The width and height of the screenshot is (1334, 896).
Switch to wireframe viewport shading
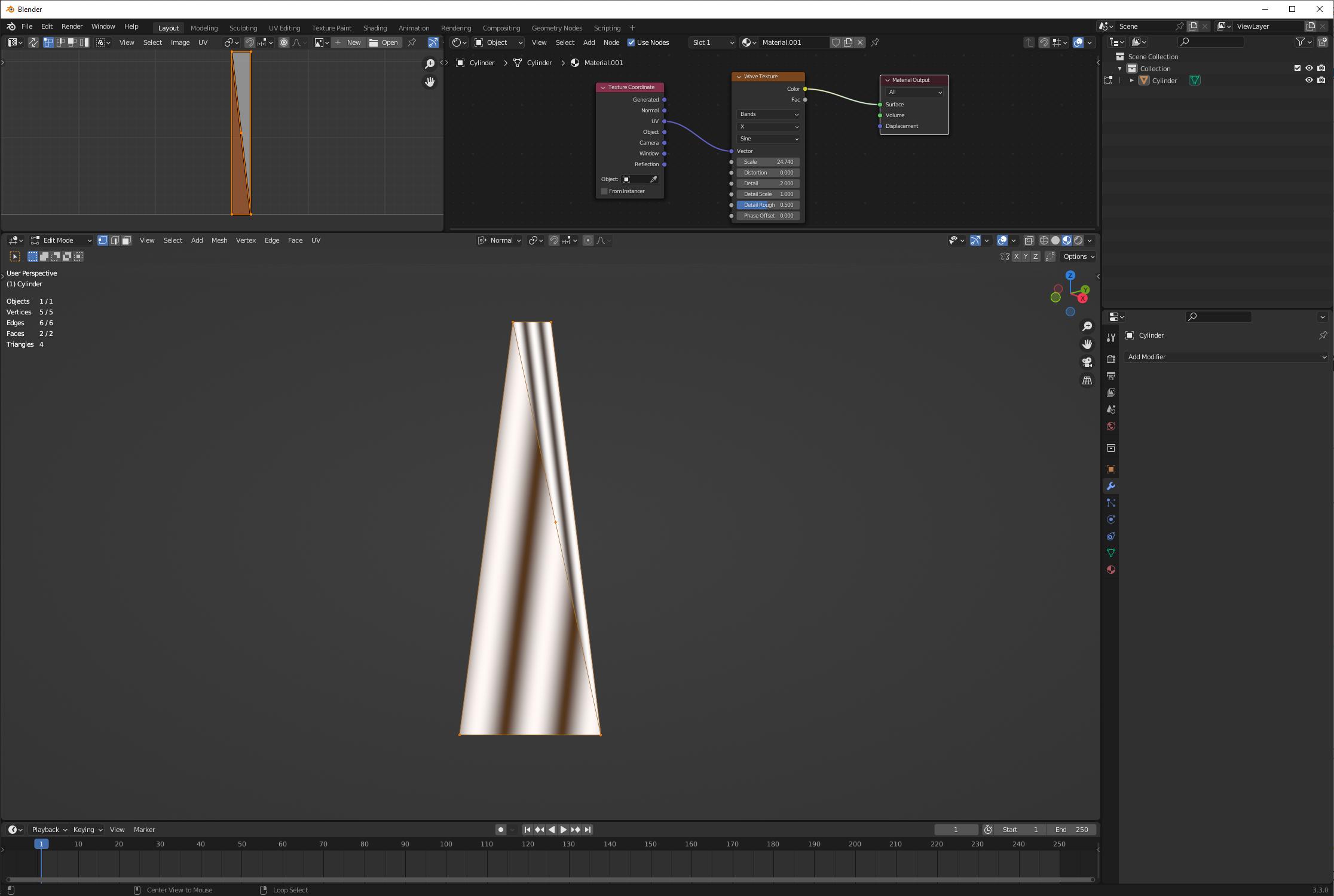[1044, 240]
